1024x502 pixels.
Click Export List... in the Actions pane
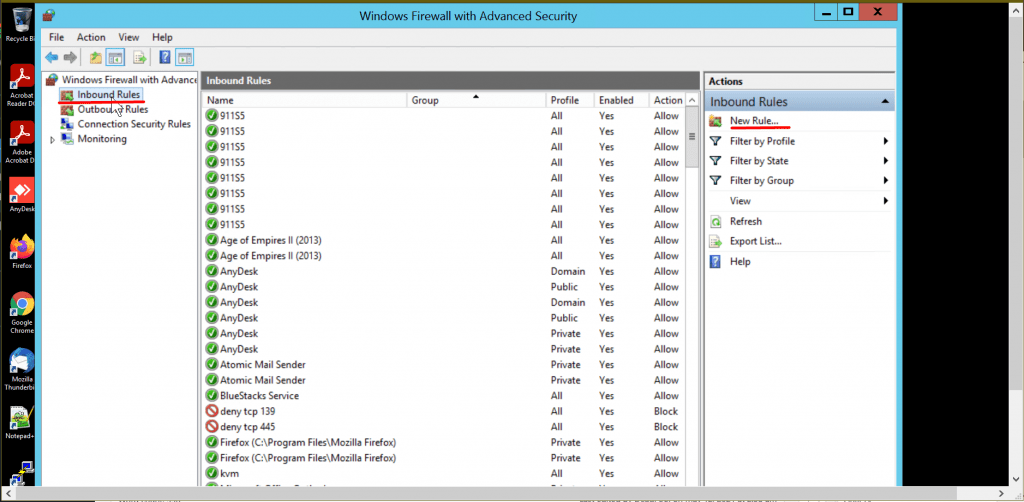755,241
